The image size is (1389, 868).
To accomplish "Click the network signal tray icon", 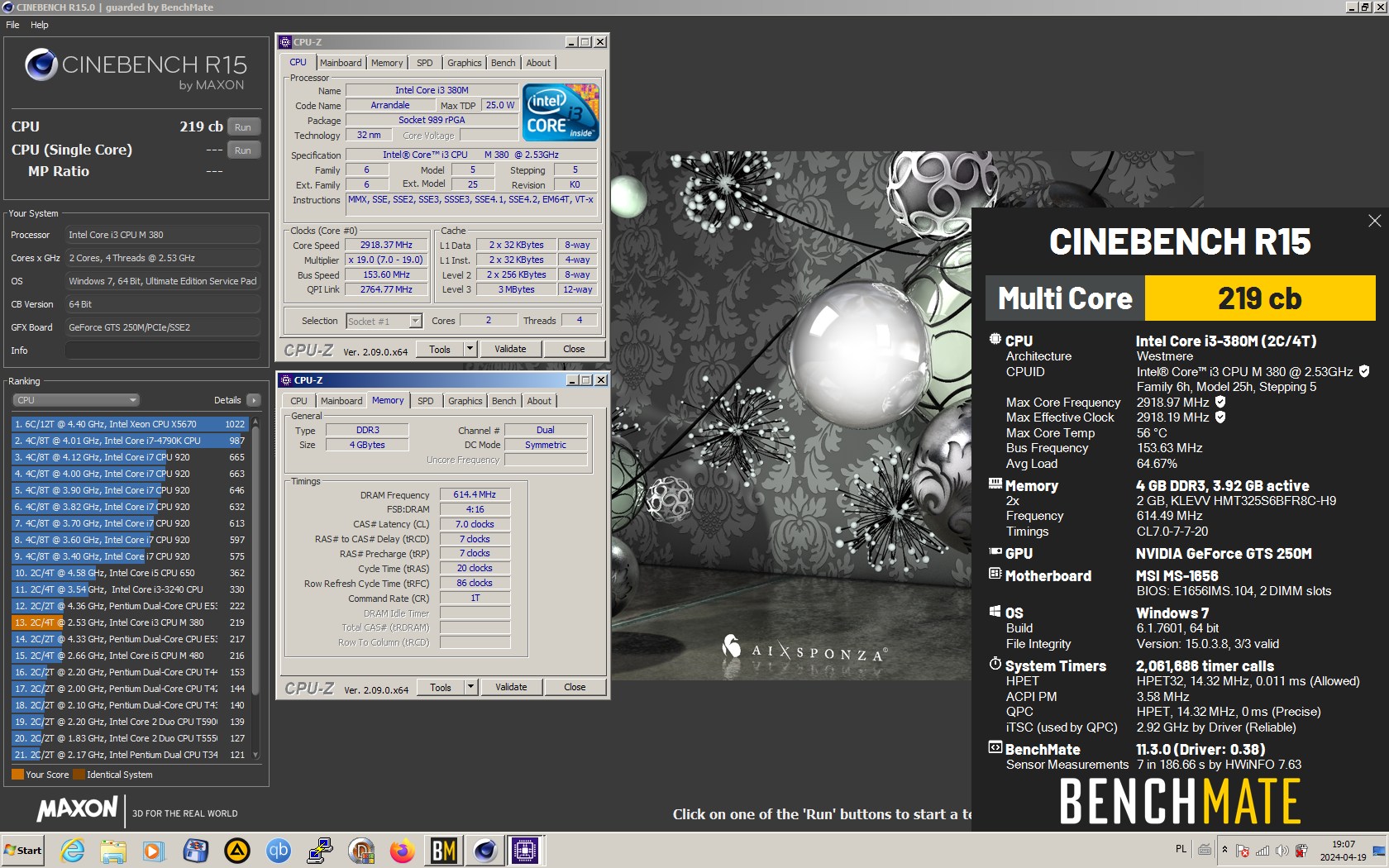I will tap(1263, 850).
